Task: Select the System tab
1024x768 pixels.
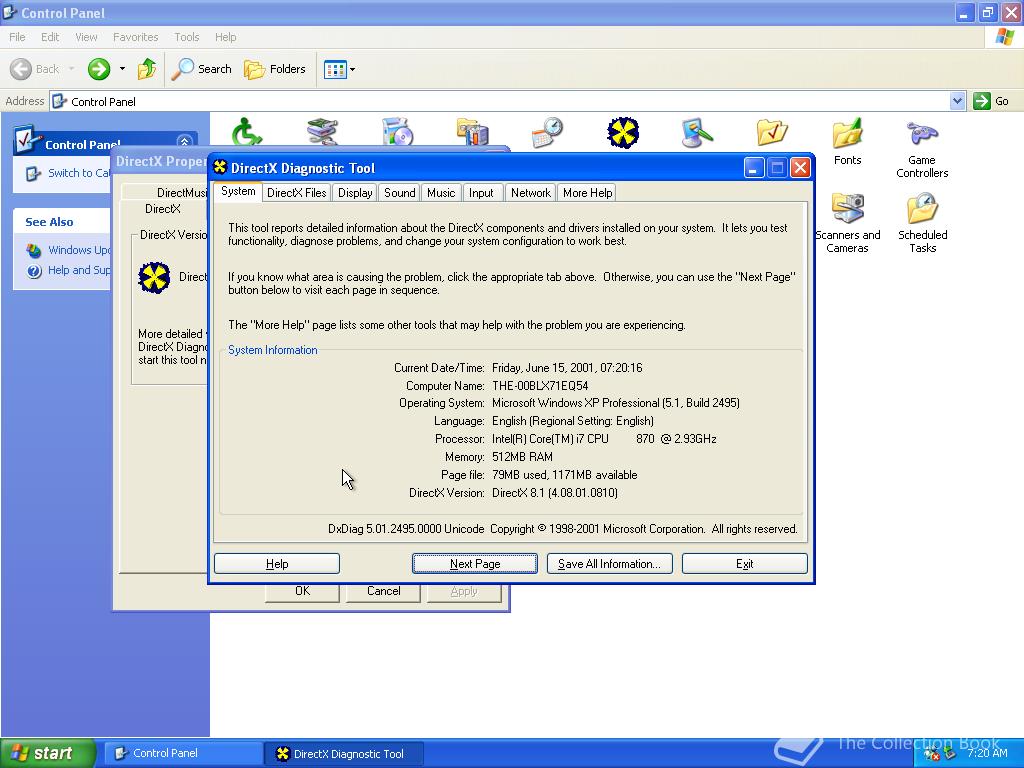Action: 238,191
